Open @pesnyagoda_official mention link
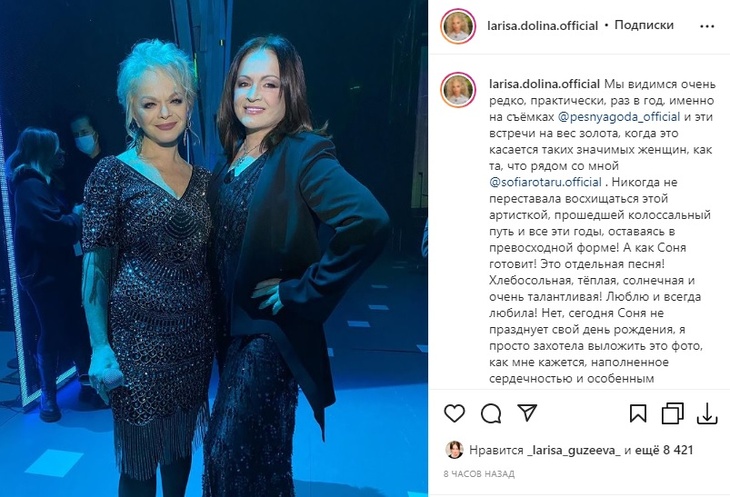 pyautogui.click(x=618, y=117)
